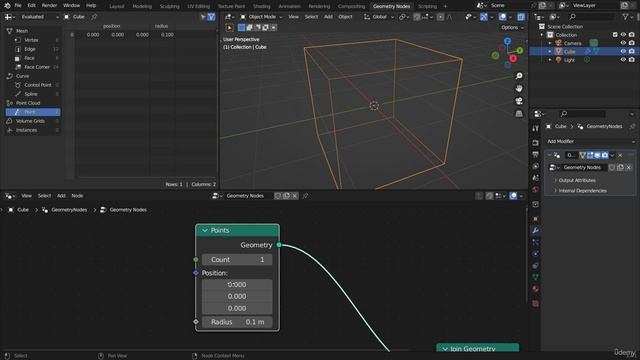
Task: Open the Edit menu in top bar
Action: pos(31,6)
